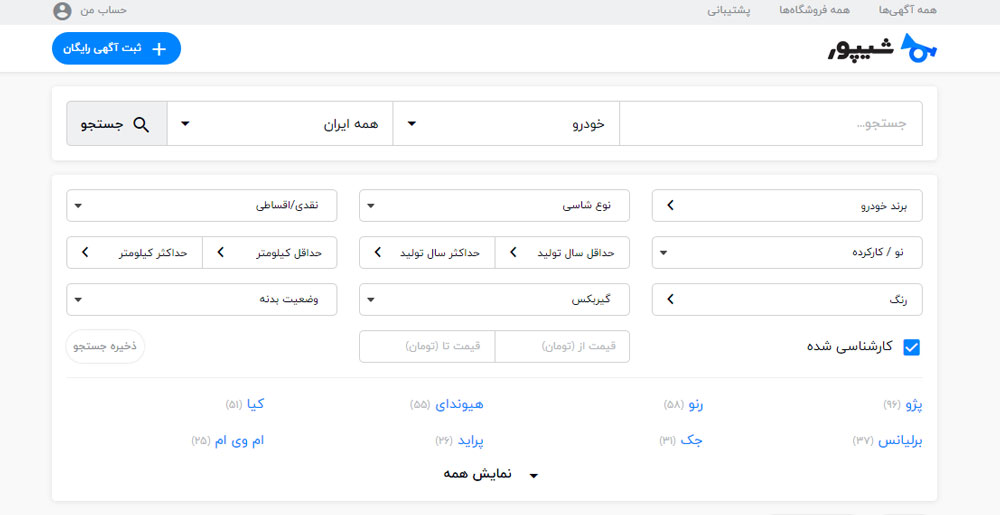Open the همه ایران location dropdown
The image size is (1000, 515).
pos(280,124)
